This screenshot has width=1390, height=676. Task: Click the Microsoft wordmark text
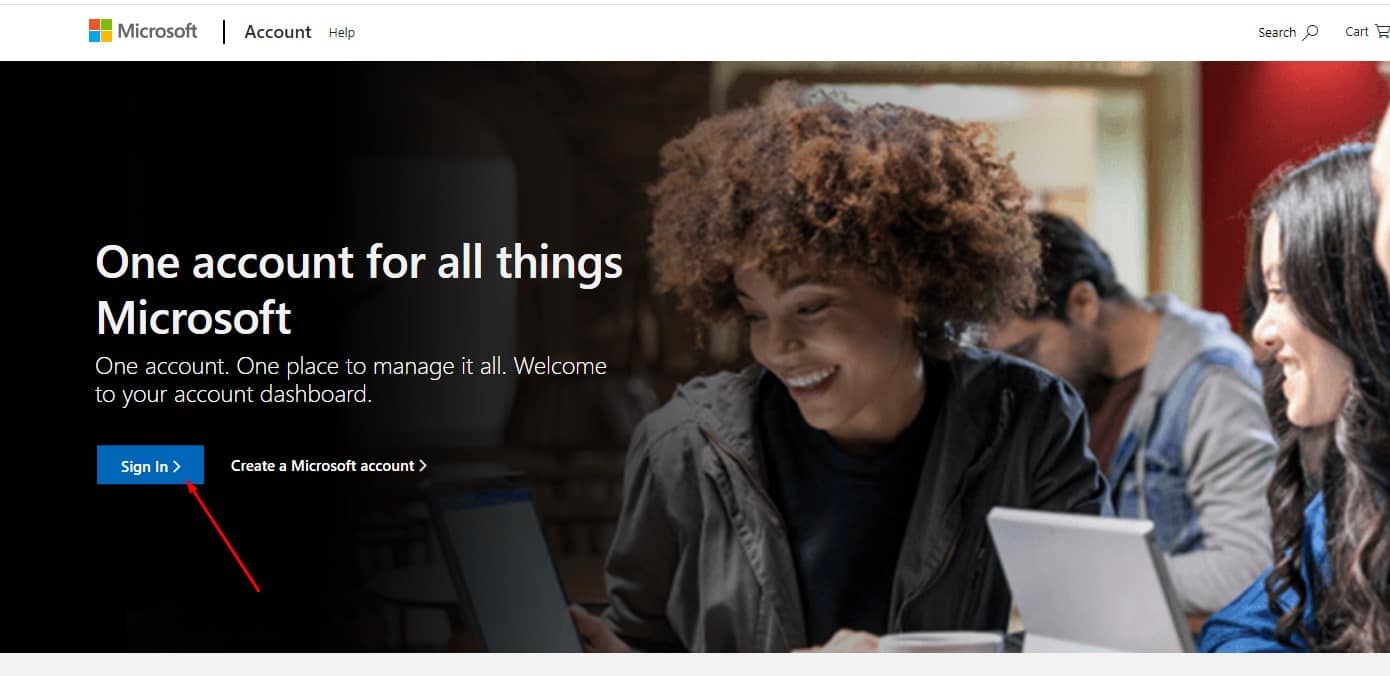pyautogui.click(x=158, y=31)
